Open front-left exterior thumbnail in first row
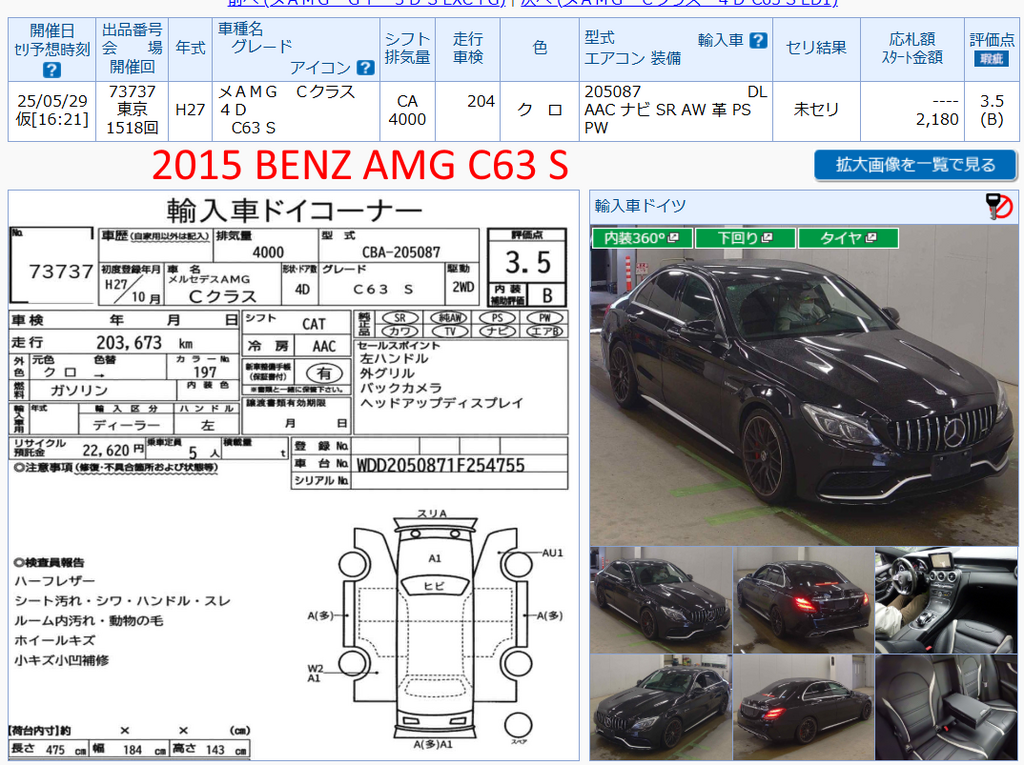This screenshot has height=765, width=1024. [661, 600]
